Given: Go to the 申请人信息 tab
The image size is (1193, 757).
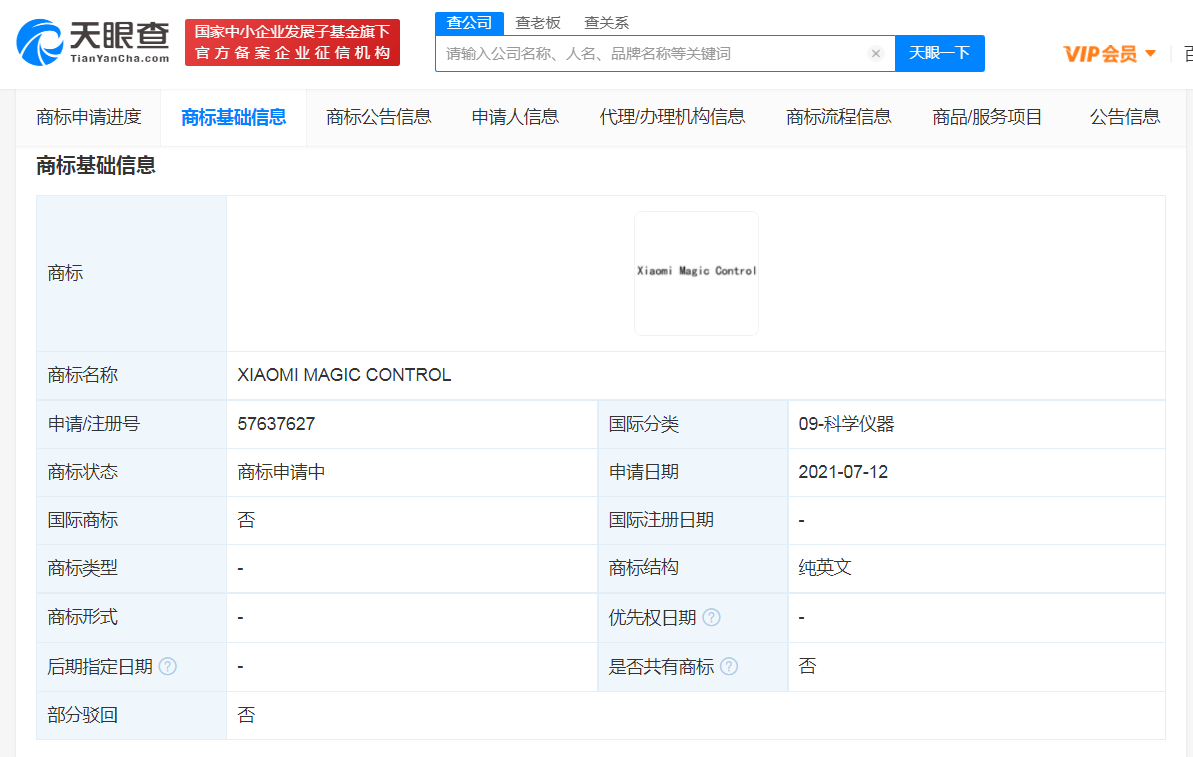Looking at the screenshot, I should [x=515, y=117].
